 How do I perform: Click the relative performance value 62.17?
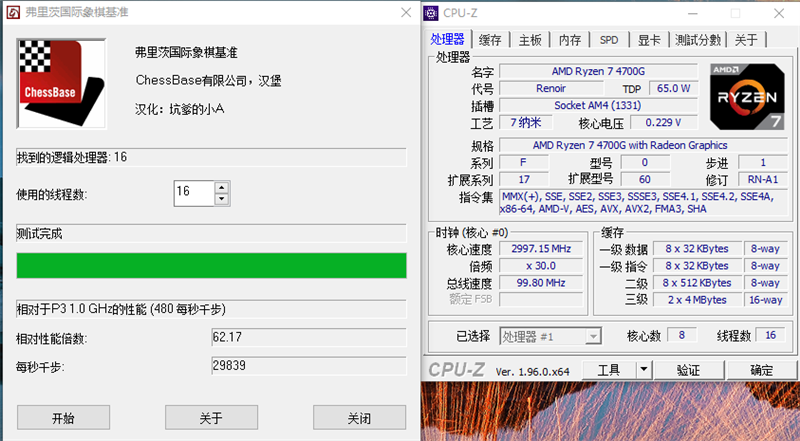coord(309,337)
